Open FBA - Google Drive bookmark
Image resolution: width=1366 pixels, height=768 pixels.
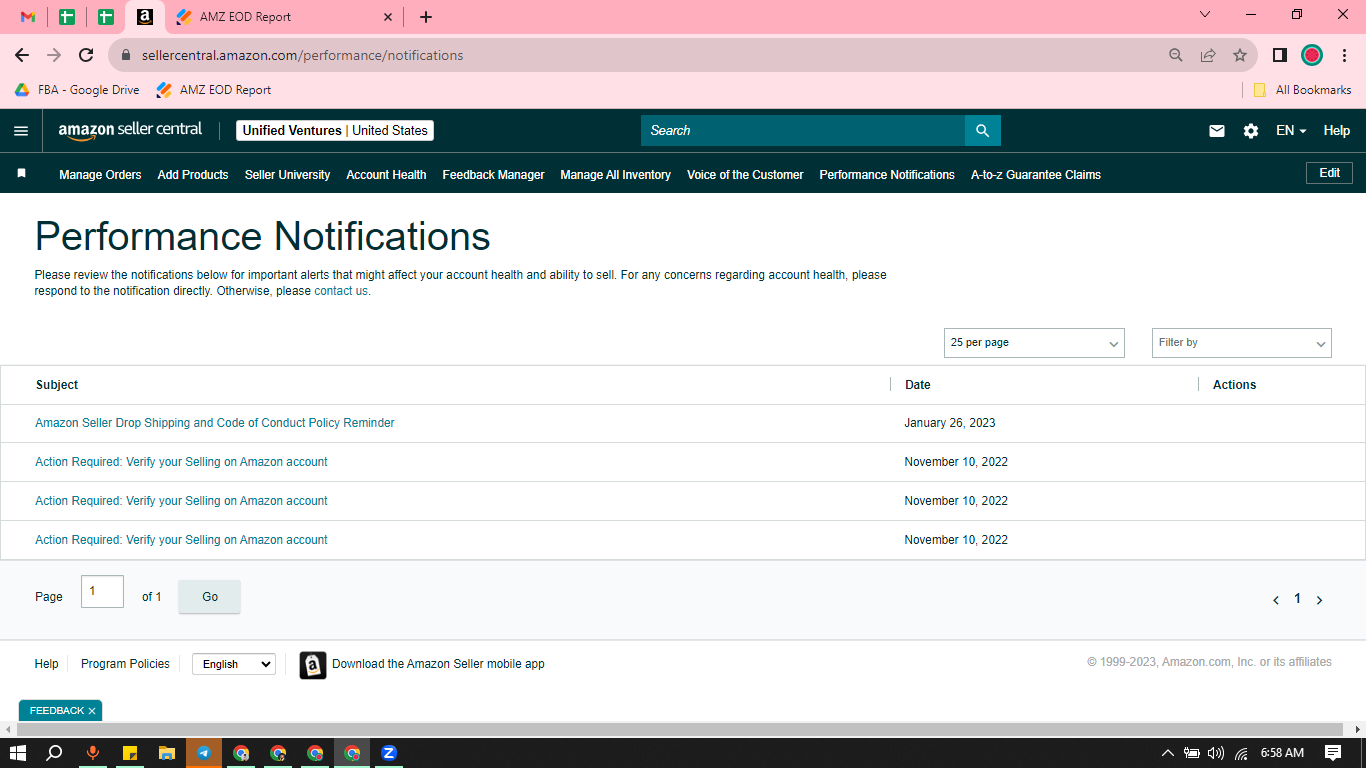coord(77,90)
